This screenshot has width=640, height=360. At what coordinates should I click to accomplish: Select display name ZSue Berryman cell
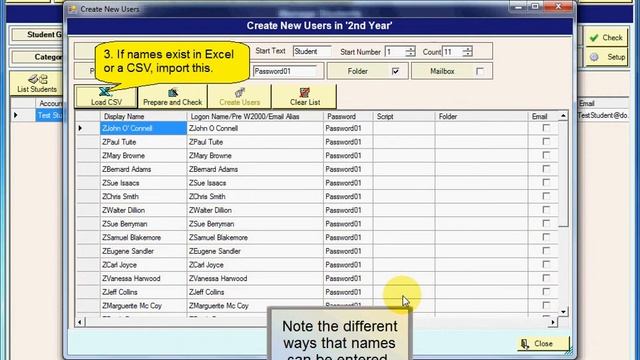[x=143, y=224]
